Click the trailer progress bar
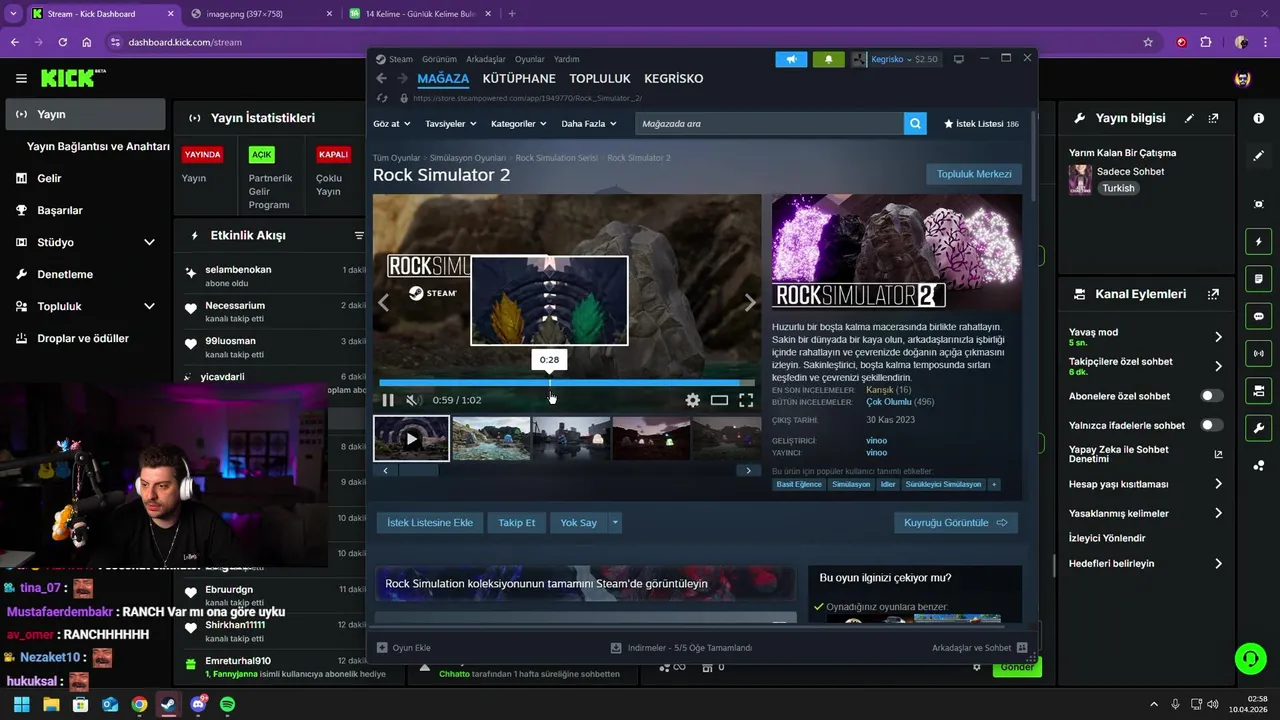This screenshot has width=1280, height=720. pos(566,382)
